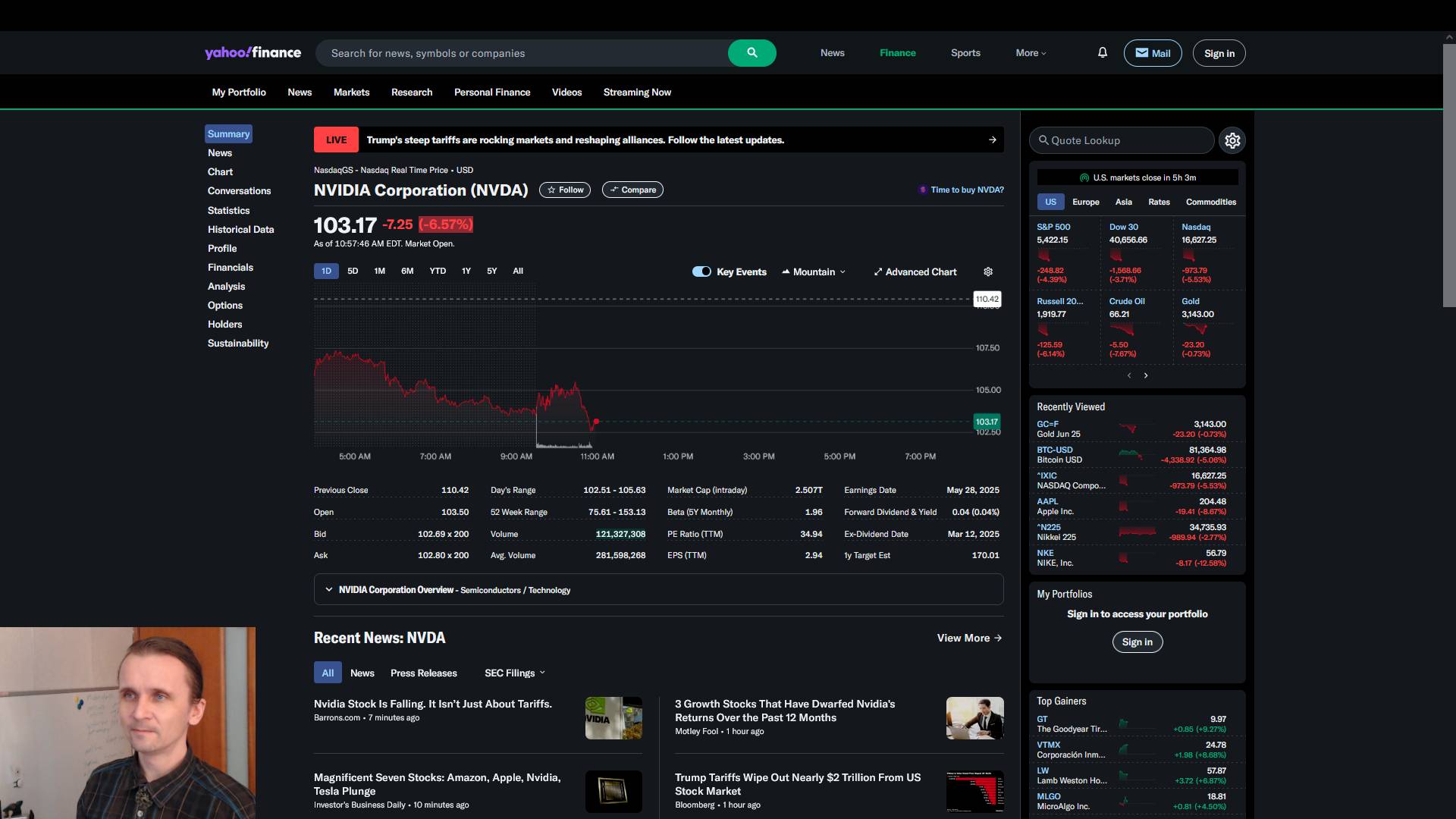Viewport: 1456px width, 819px height.
Task: Open the Mountain chart type dropdown
Action: [814, 271]
